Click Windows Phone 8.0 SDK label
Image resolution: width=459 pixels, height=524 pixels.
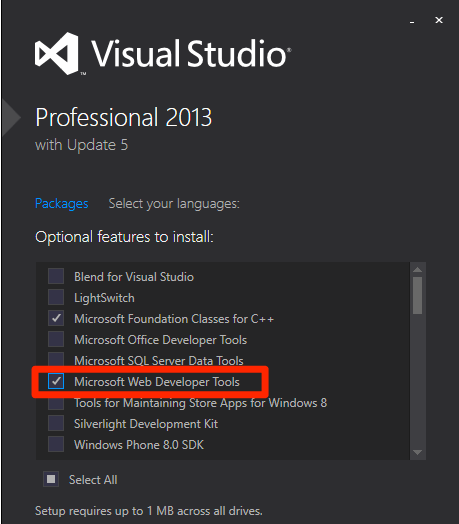tap(139, 445)
